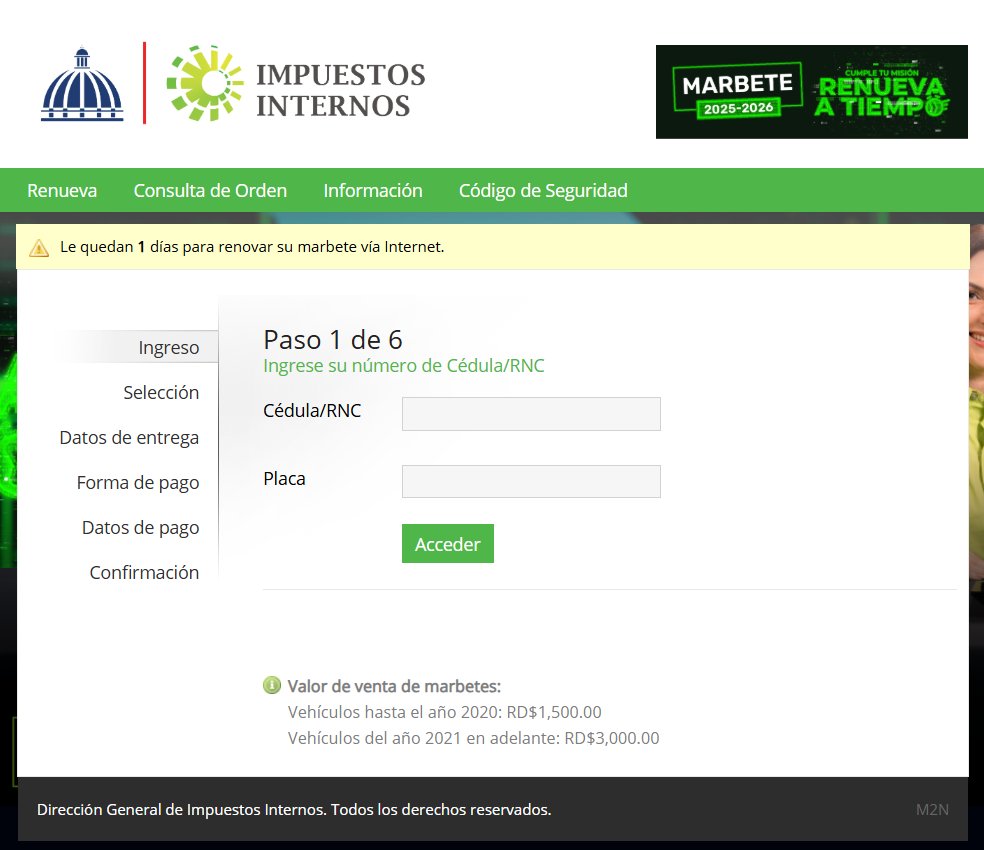Focus the Cédula/RNC input field
Viewport: 984px width, 850px height.
(x=531, y=414)
